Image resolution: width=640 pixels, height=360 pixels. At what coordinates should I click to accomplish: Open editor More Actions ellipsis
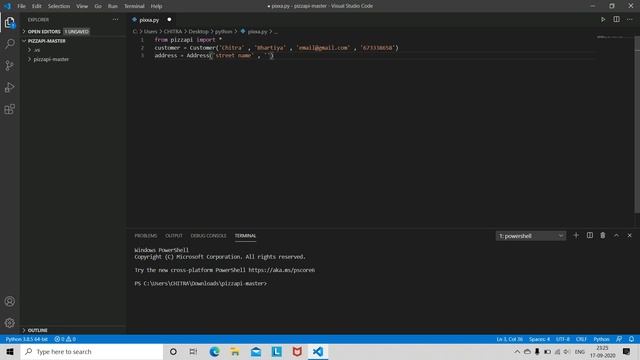(x=630, y=20)
